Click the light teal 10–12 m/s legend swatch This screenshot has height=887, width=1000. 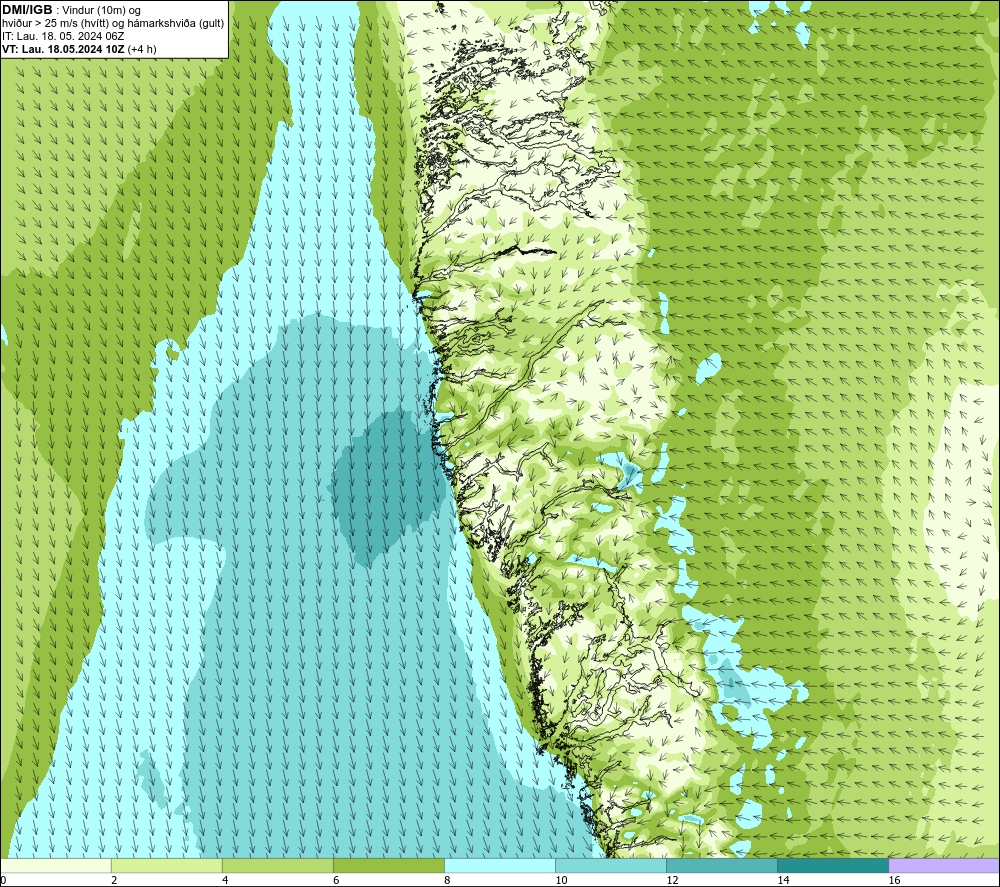click(x=610, y=866)
